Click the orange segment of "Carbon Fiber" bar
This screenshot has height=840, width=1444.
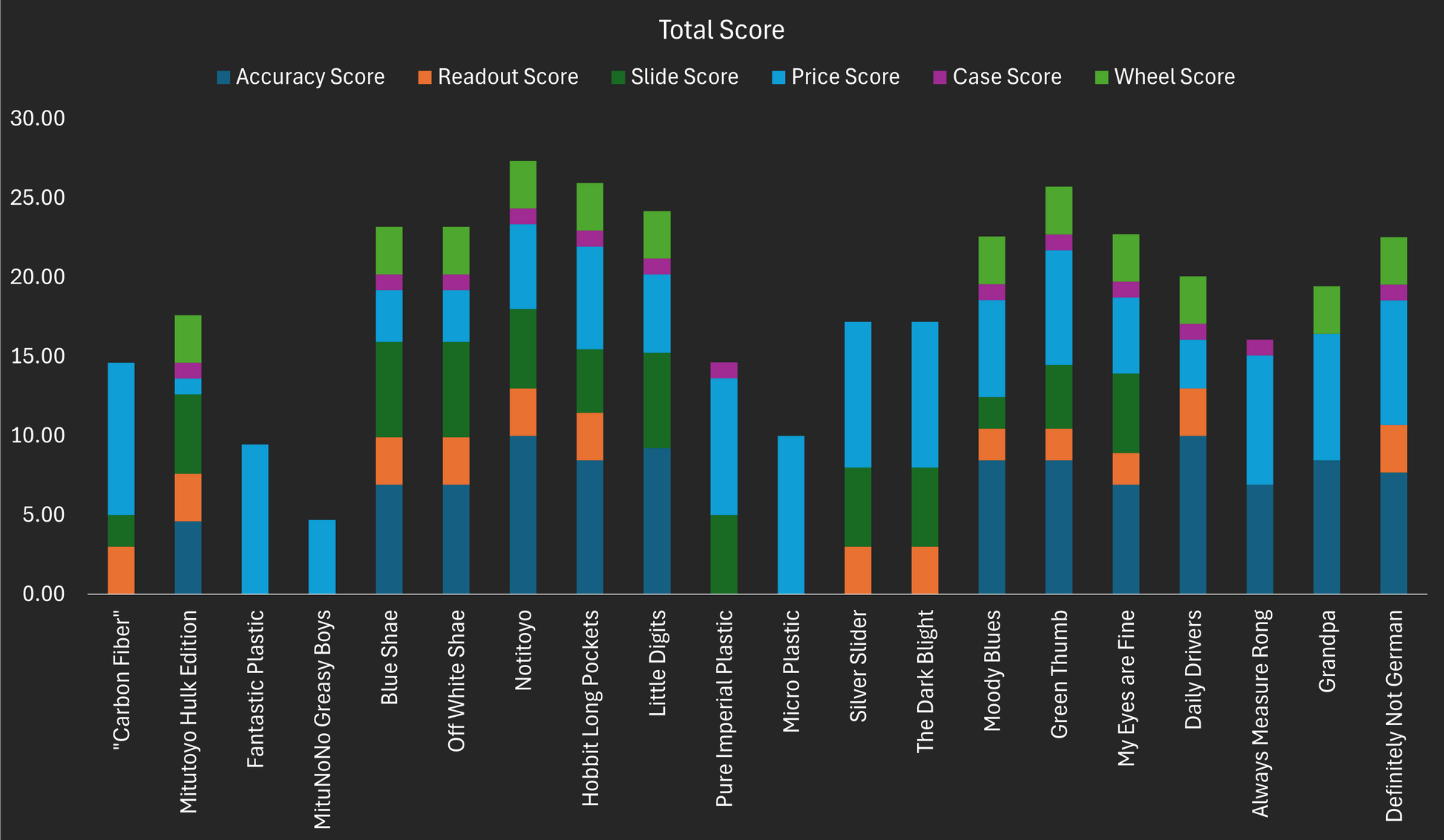(121, 570)
